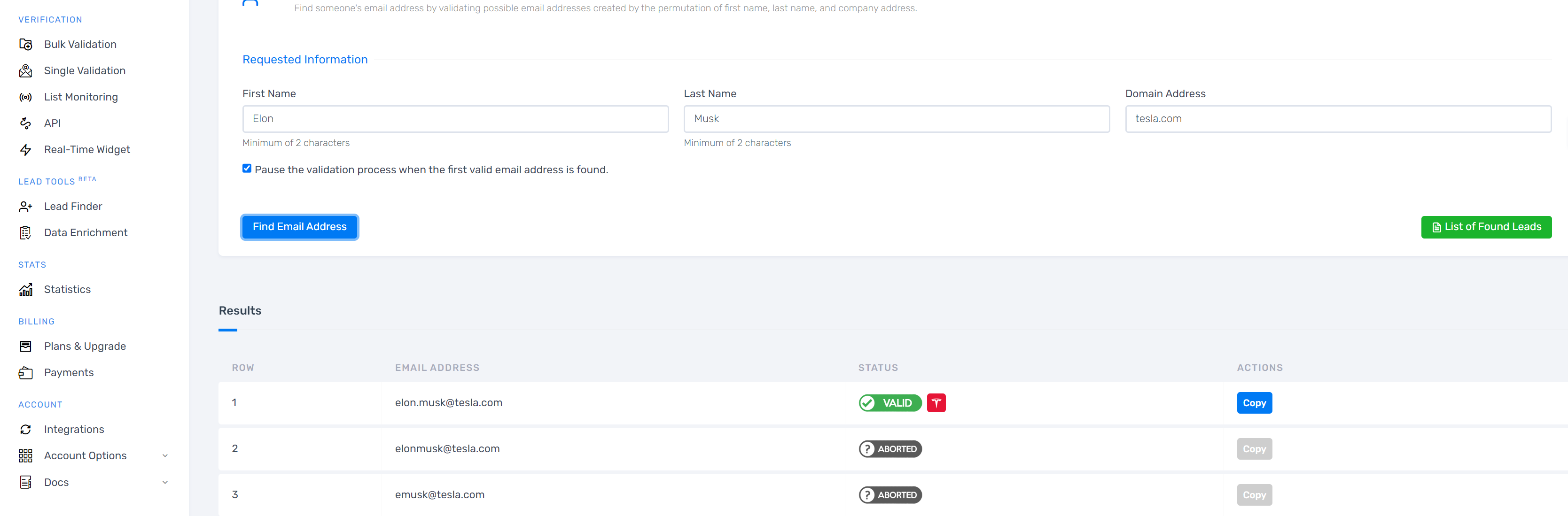Open the List of Found Leads
The width and height of the screenshot is (1568, 516).
(1486, 226)
